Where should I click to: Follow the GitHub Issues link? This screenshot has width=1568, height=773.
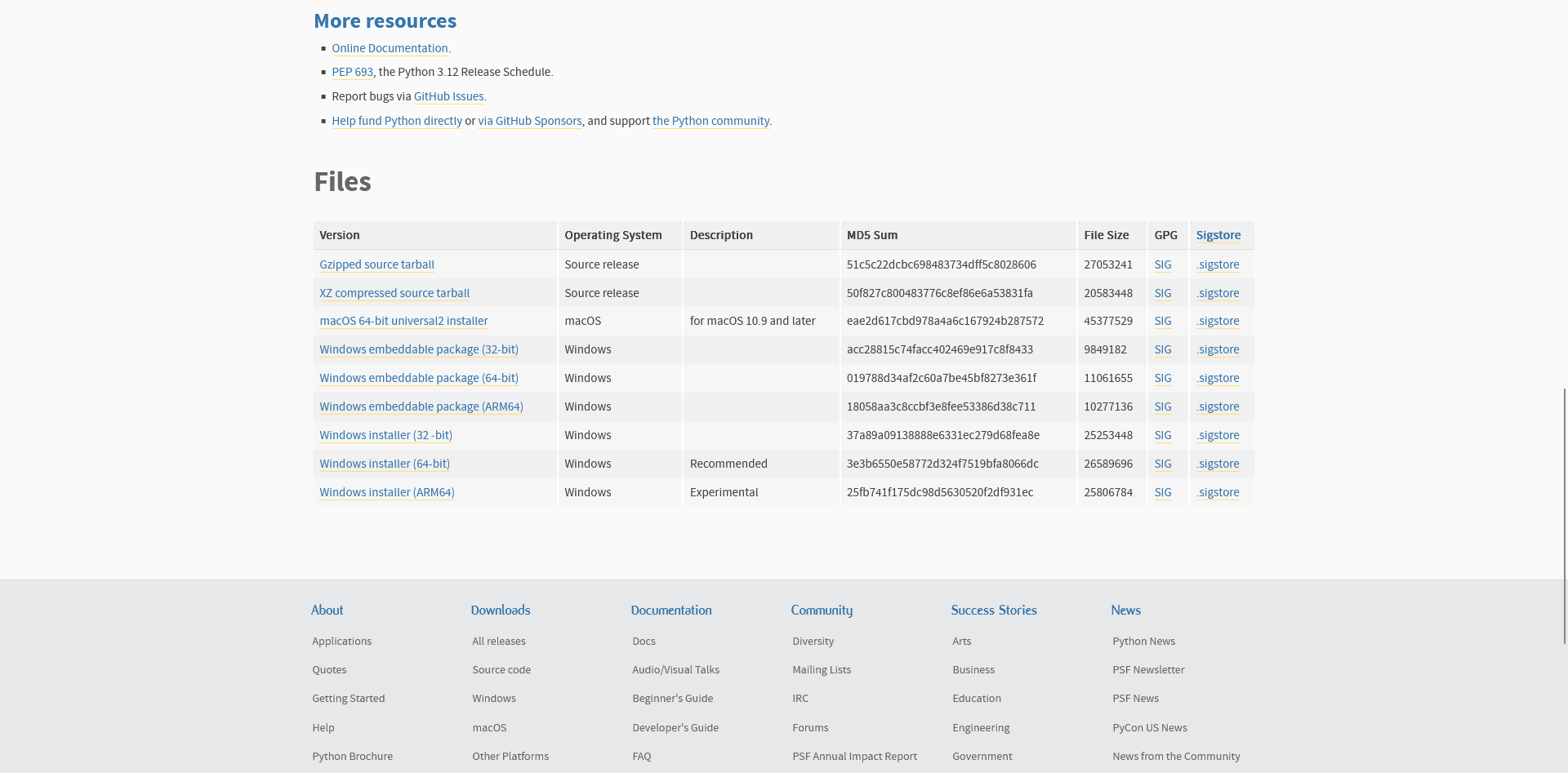pyautogui.click(x=448, y=96)
